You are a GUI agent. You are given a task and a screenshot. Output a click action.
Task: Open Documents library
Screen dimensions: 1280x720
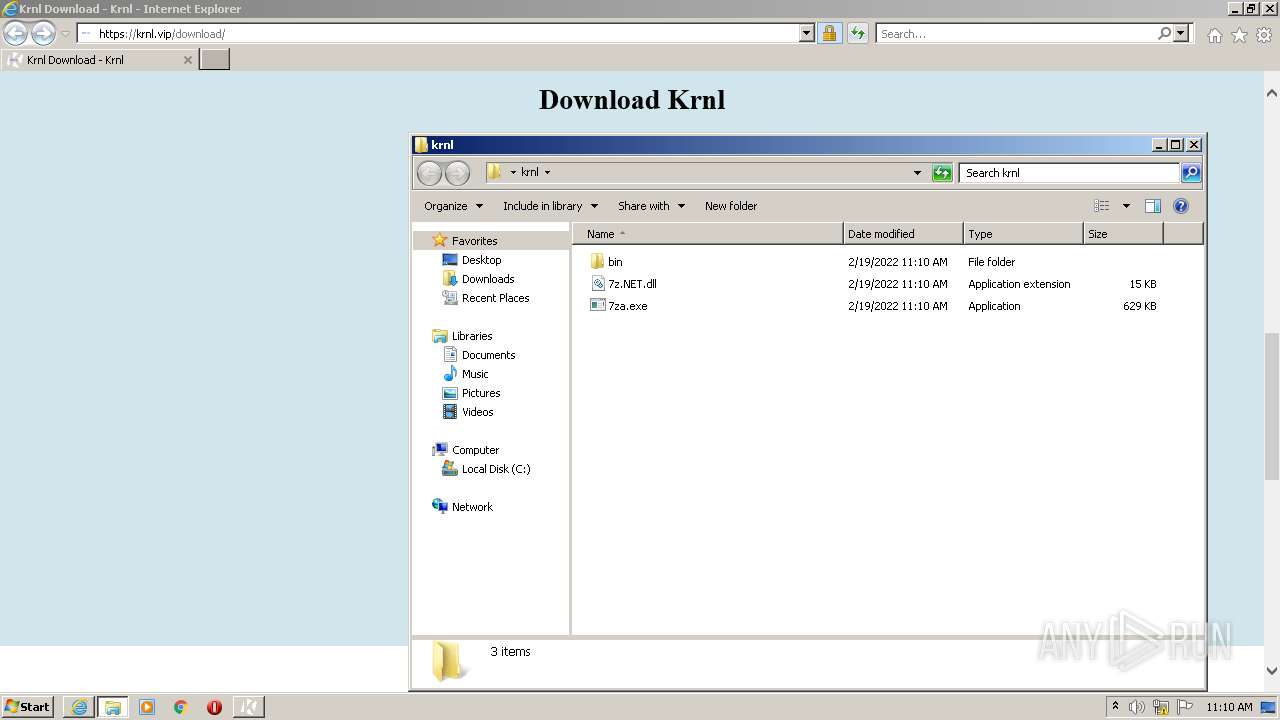coord(488,355)
